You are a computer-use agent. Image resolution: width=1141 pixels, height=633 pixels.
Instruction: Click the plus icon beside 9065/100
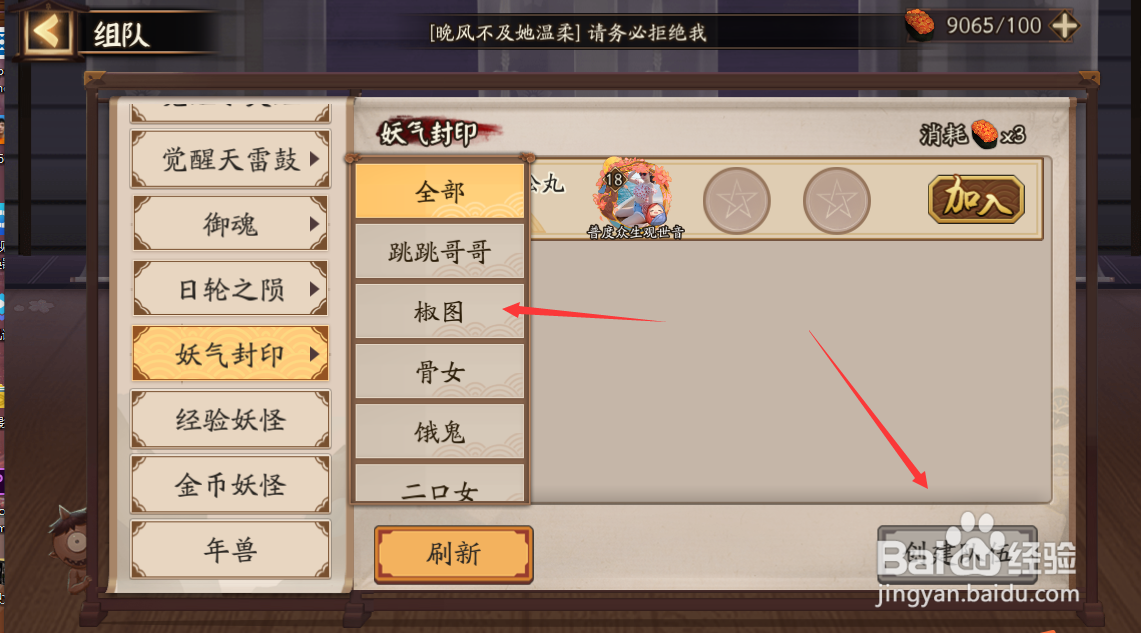click(x=1064, y=26)
